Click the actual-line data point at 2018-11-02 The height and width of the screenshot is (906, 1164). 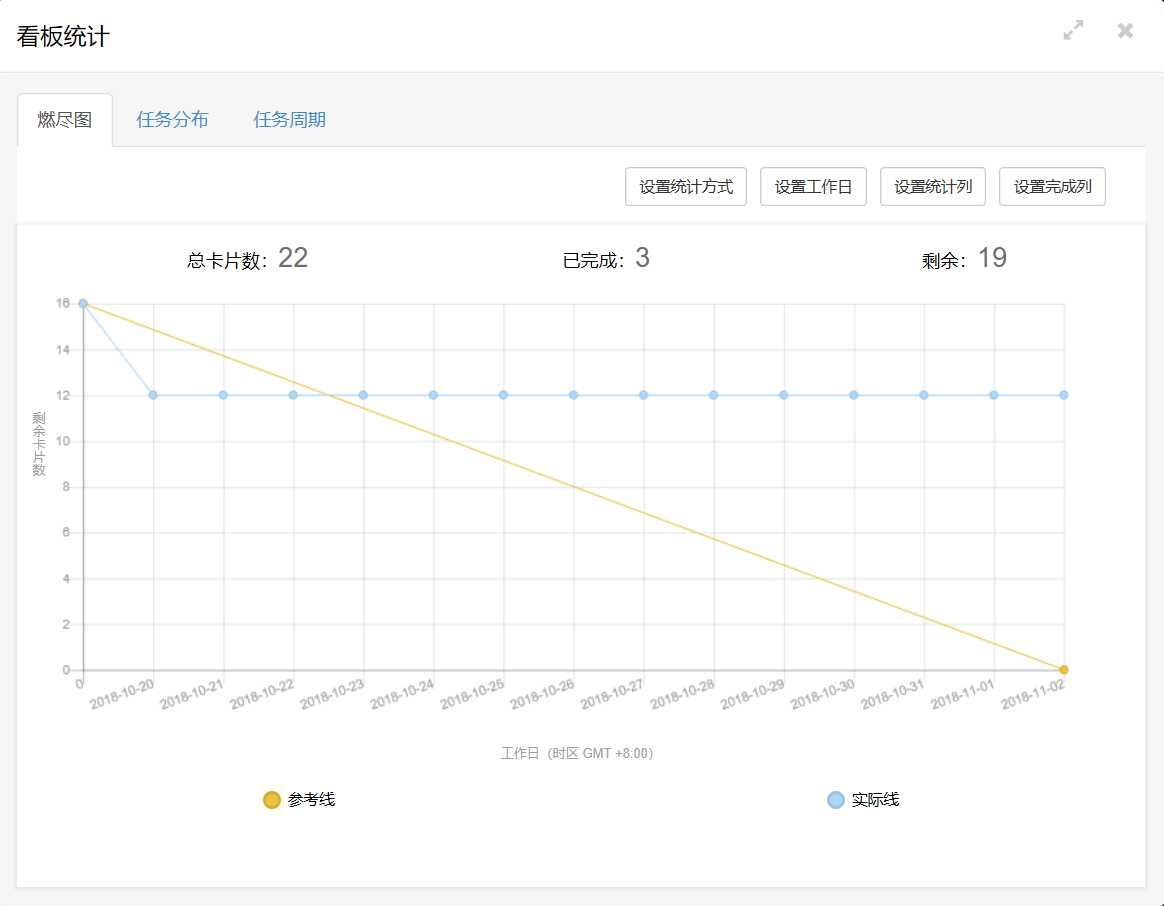pos(1064,395)
